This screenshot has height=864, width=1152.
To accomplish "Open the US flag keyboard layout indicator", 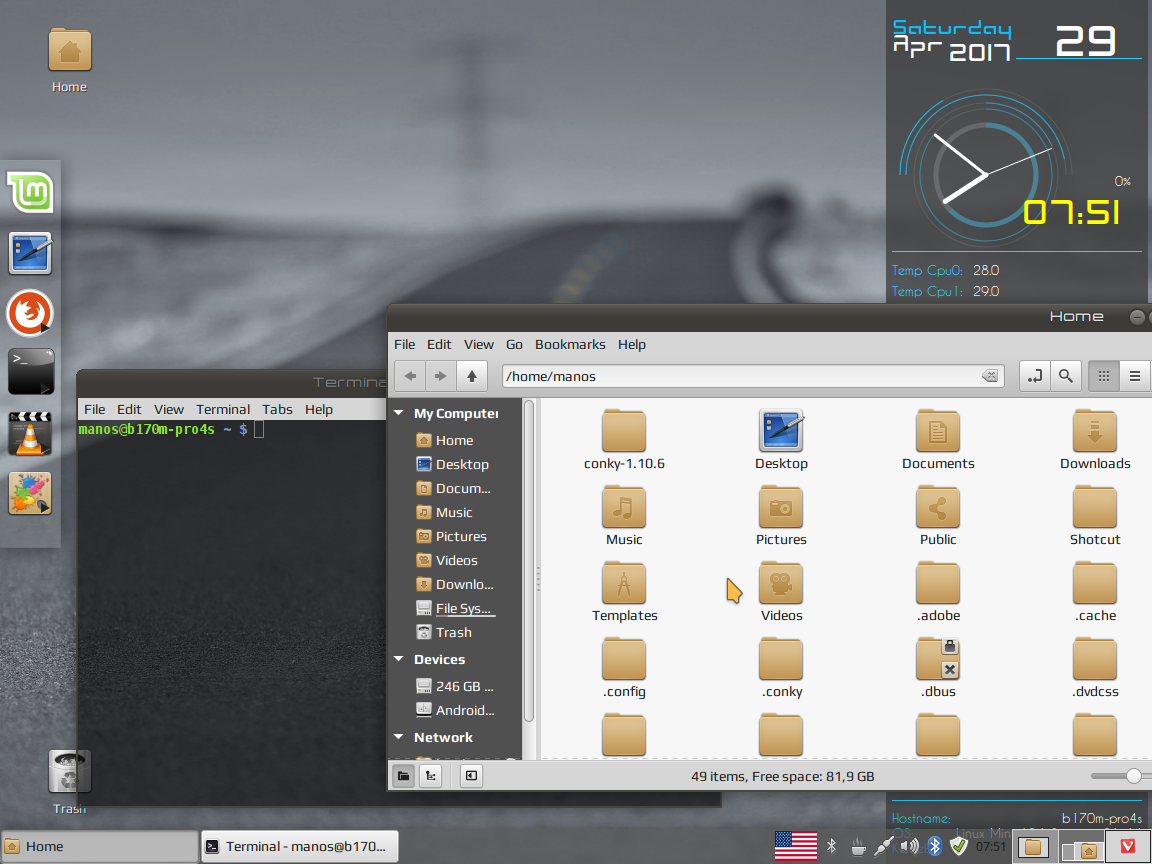I will (x=796, y=846).
